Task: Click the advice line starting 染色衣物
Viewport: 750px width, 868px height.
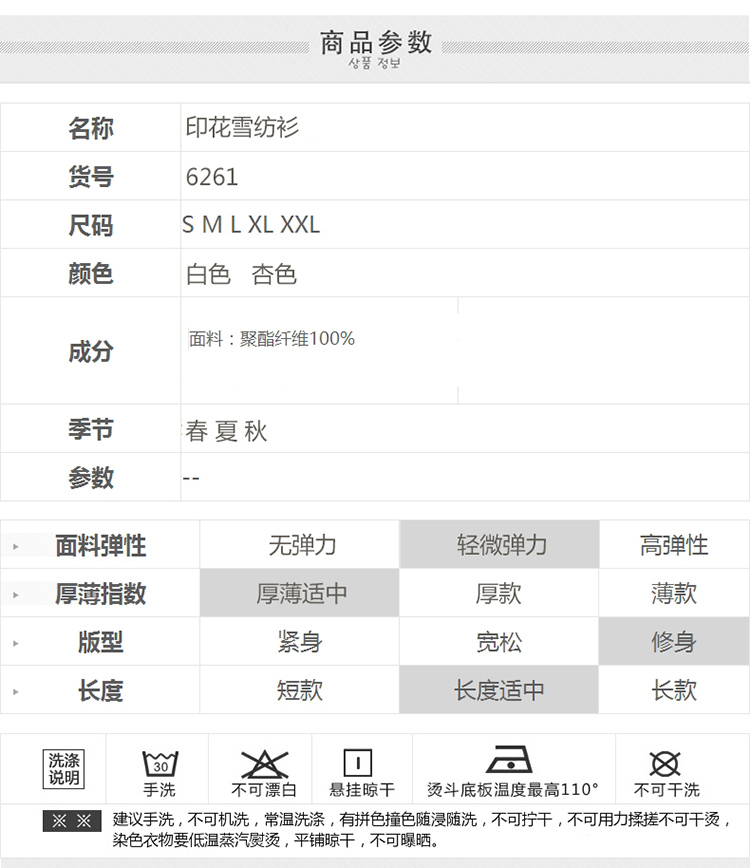Action: coord(276,840)
